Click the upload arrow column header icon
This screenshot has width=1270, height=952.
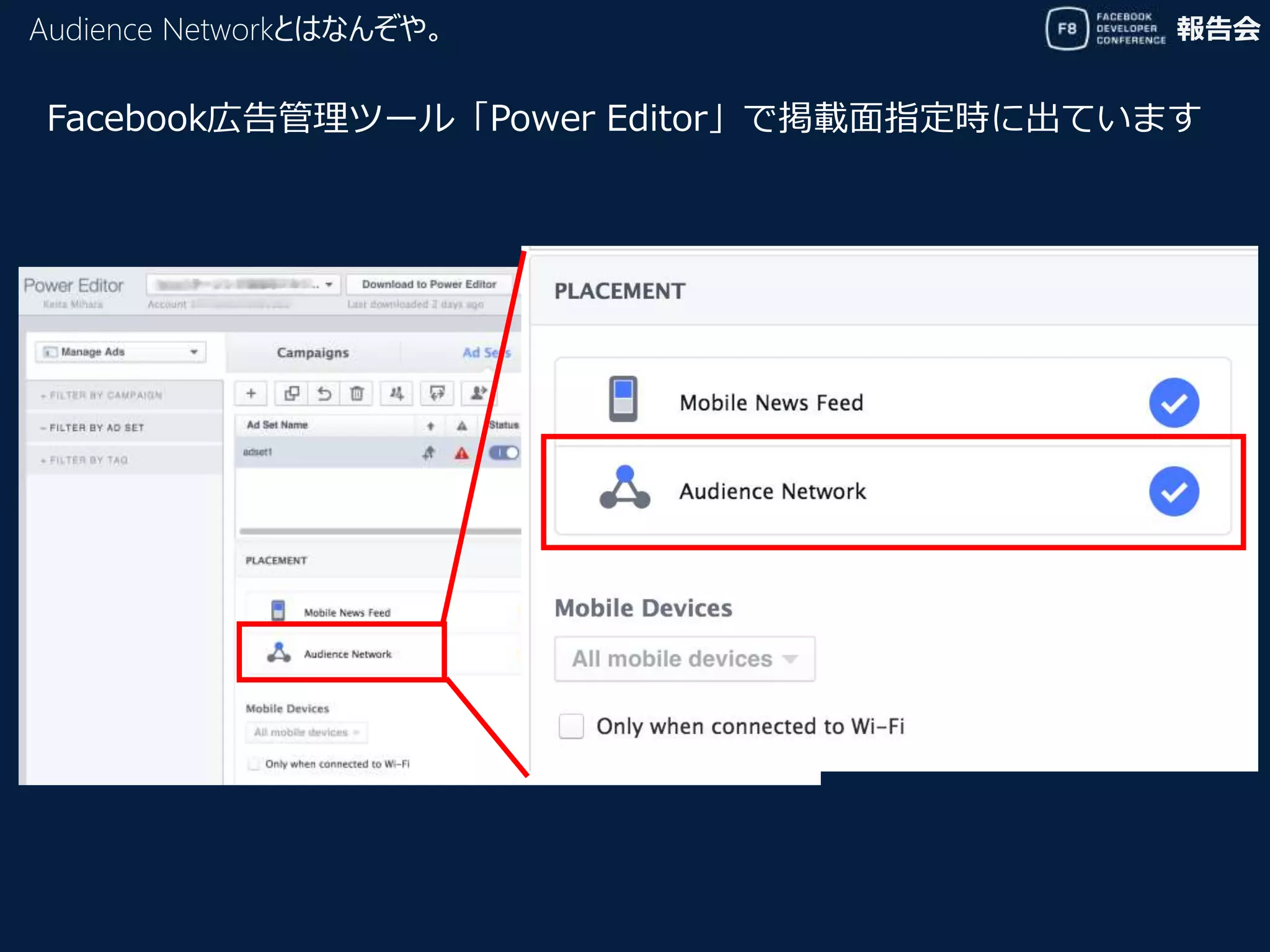click(430, 426)
